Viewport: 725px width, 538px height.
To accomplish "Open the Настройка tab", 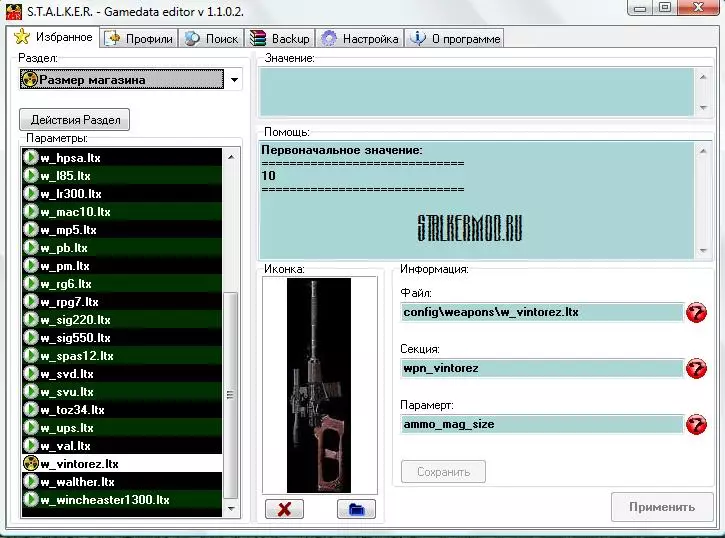I will (360, 39).
